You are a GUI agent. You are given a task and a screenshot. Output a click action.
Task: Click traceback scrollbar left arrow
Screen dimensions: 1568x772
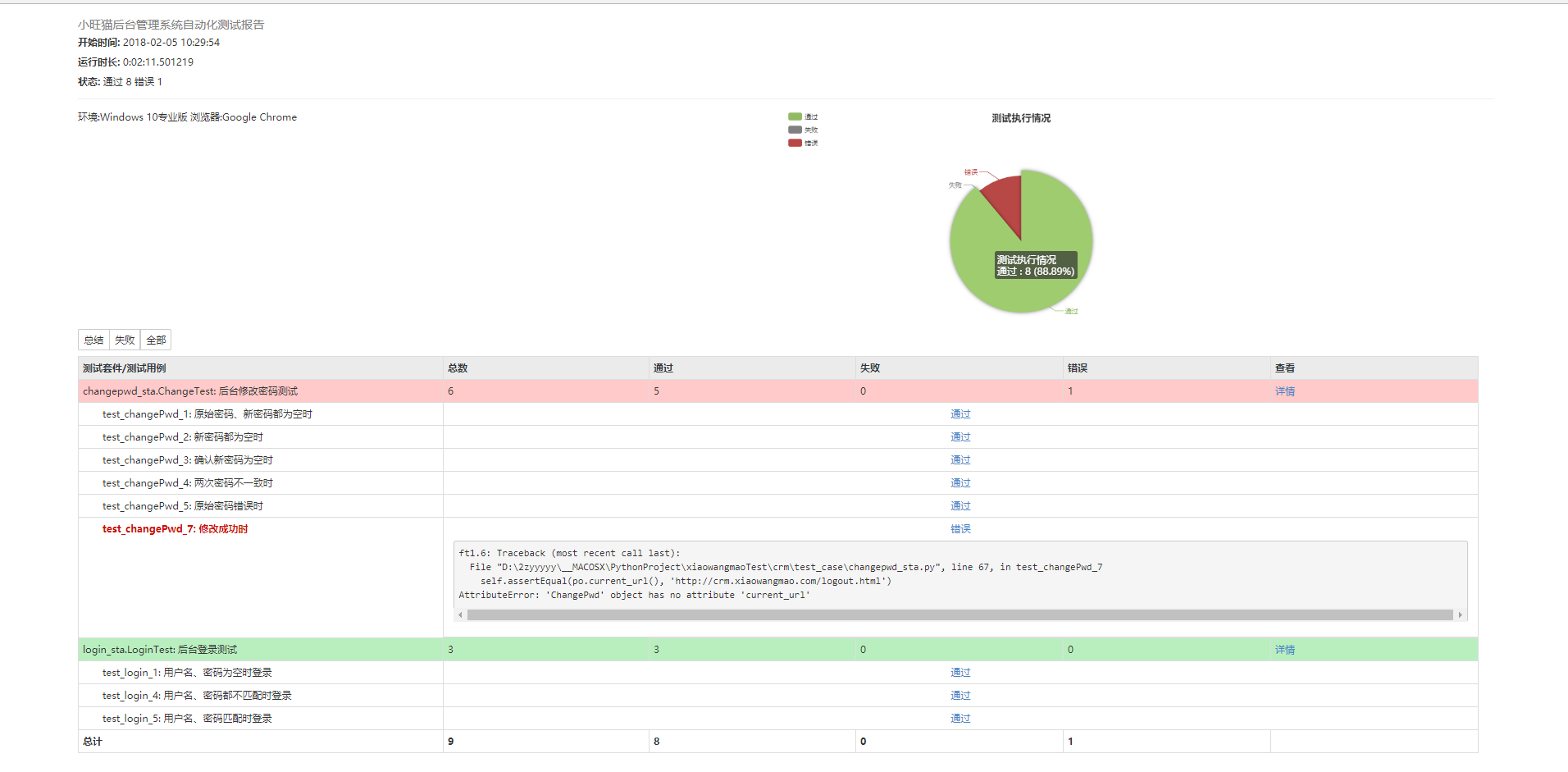[460, 614]
